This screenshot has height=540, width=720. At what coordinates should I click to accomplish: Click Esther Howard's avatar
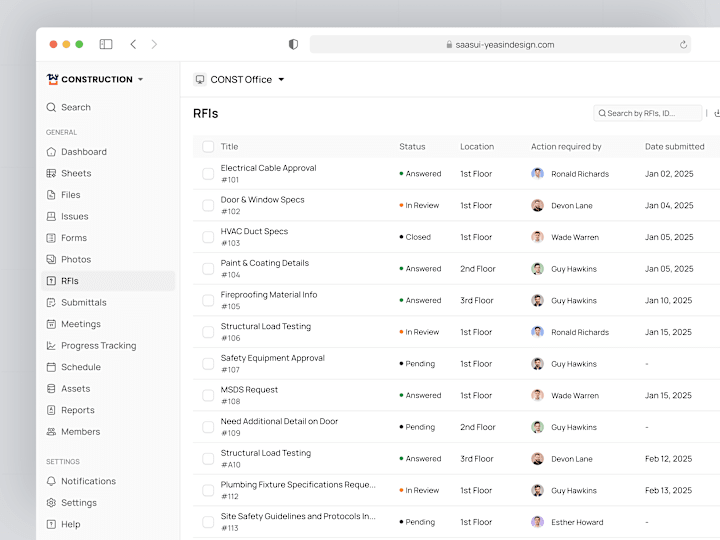click(x=537, y=522)
